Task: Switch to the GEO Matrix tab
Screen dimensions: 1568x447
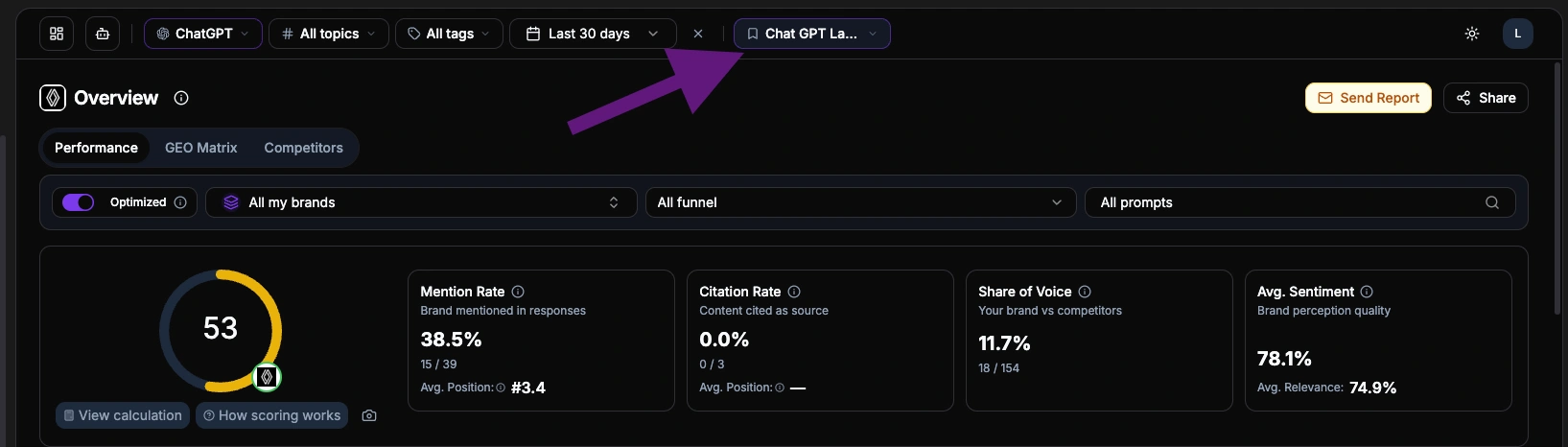Action: (200, 148)
